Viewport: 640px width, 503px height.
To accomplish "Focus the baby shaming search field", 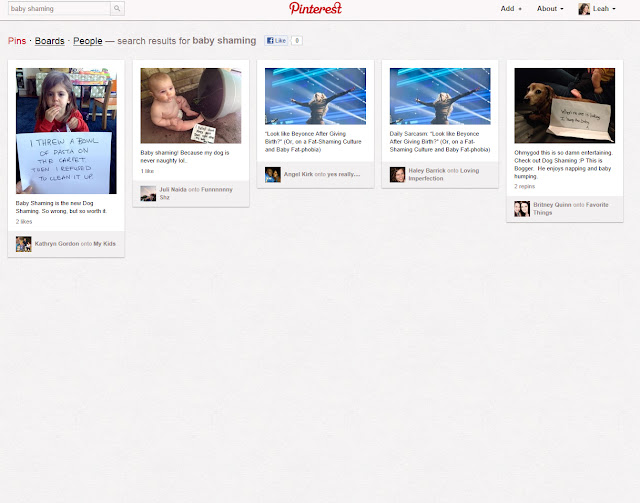I will [59, 8].
